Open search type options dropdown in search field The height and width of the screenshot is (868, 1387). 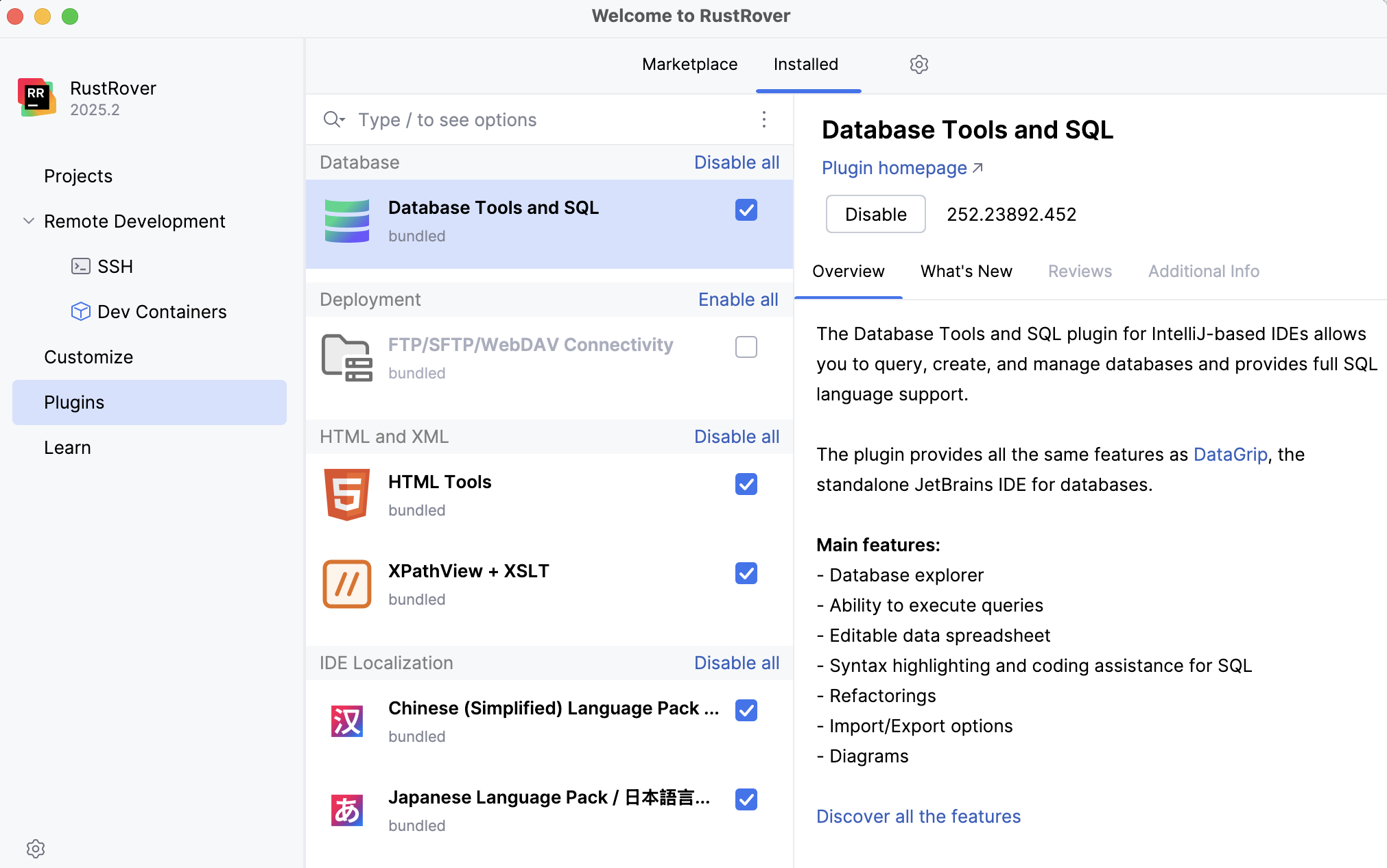(x=334, y=119)
